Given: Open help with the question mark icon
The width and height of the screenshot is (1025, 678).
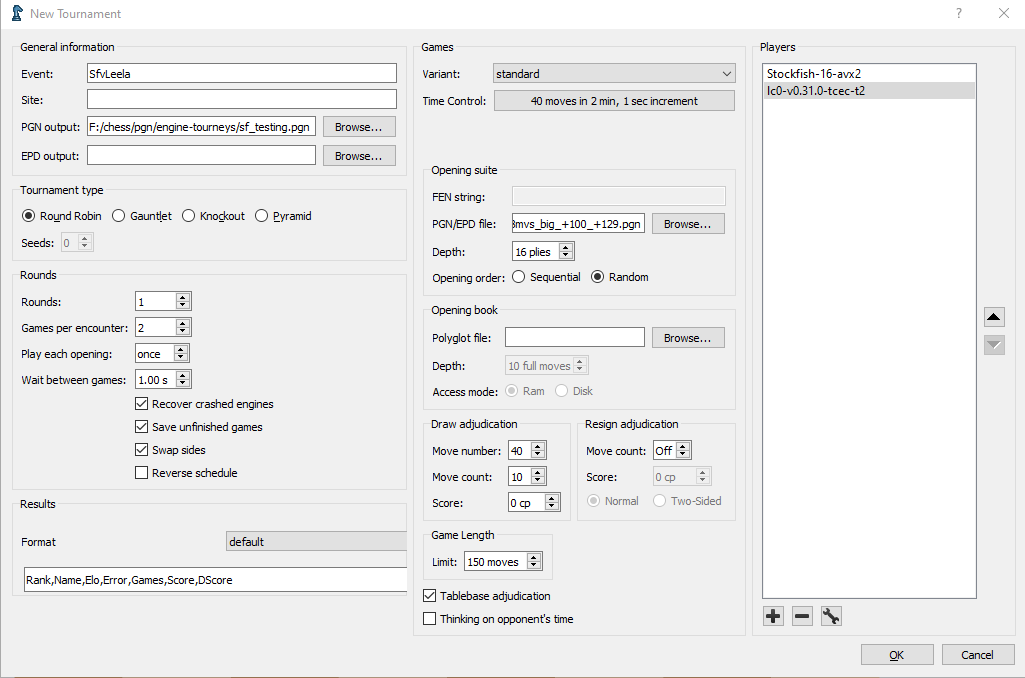Looking at the screenshot, I should pos(958,13).
